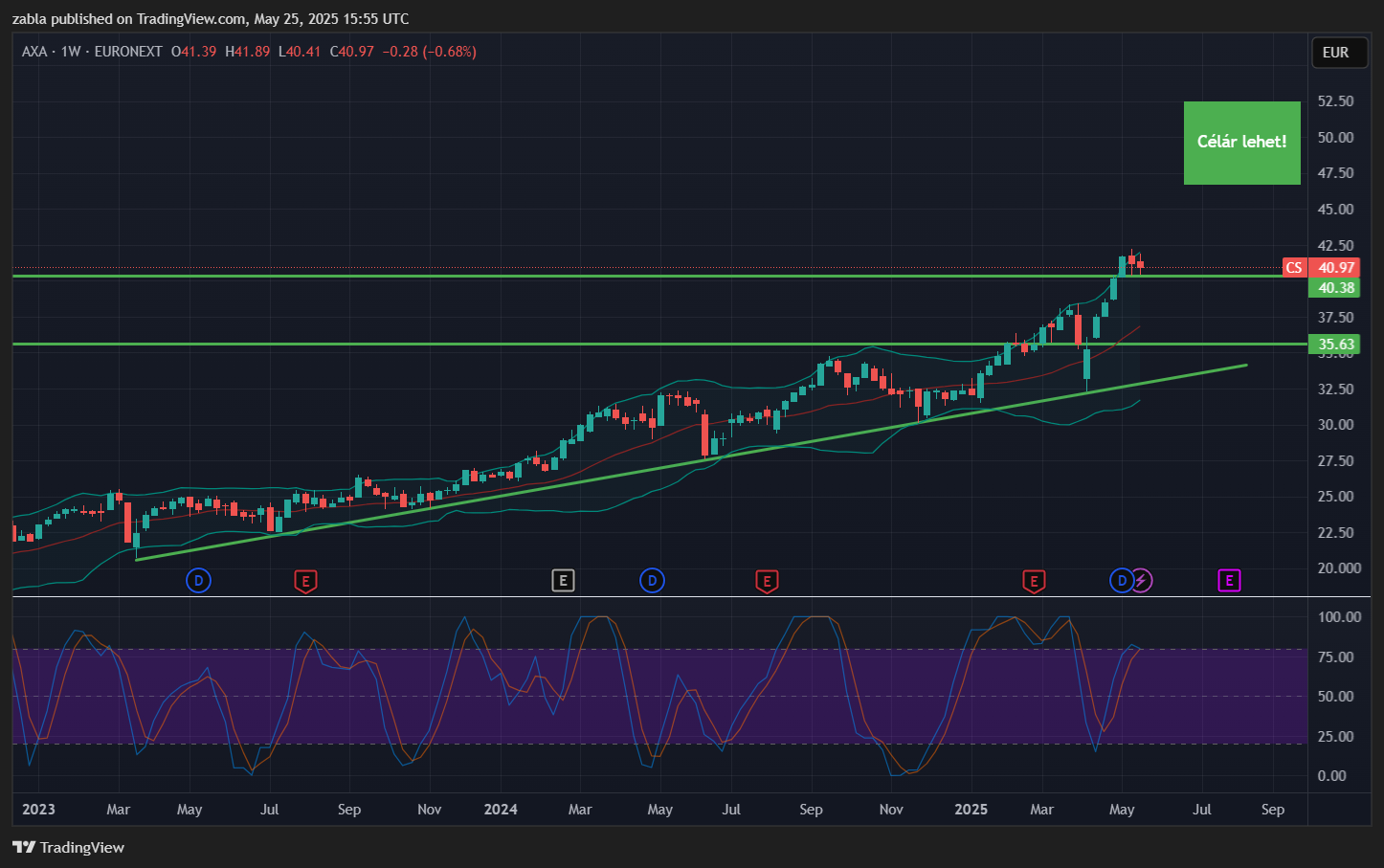Click the 27.50 price axis label

(x=1336, y=461)
